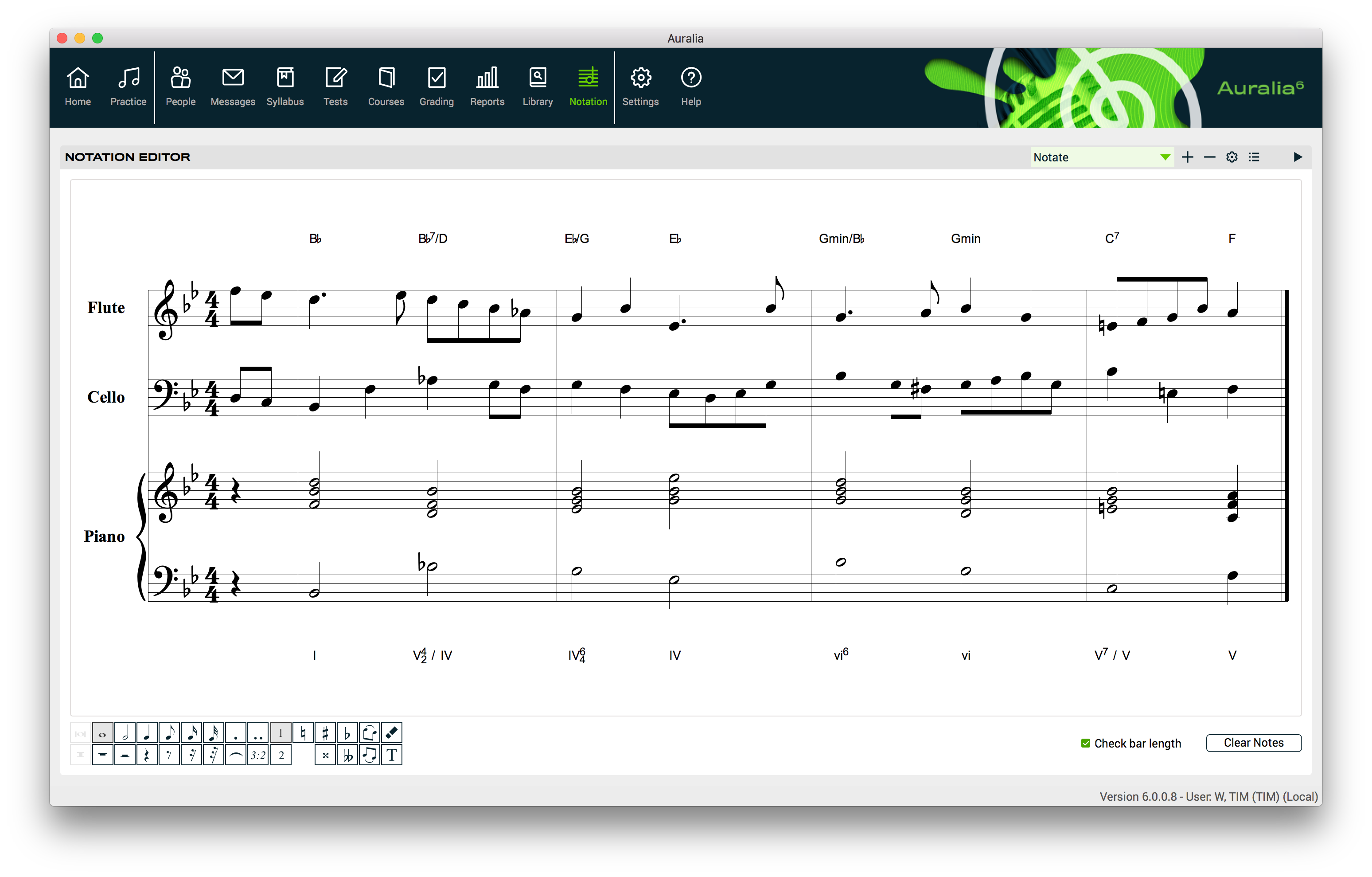Switch to the Practice tab
The width and height of the screenshot is (1372, 877).
(x=128, y=86)
